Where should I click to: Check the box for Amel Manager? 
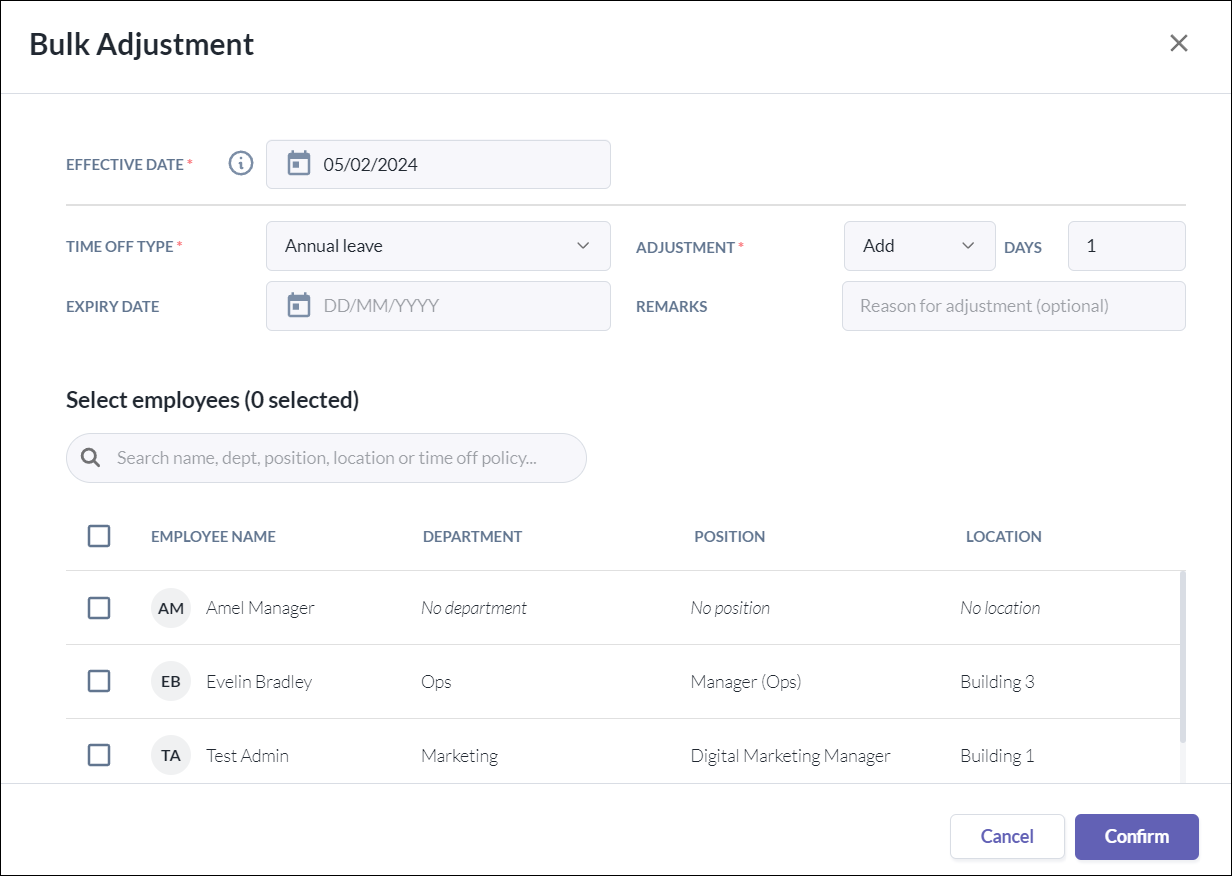pos(99,608)
